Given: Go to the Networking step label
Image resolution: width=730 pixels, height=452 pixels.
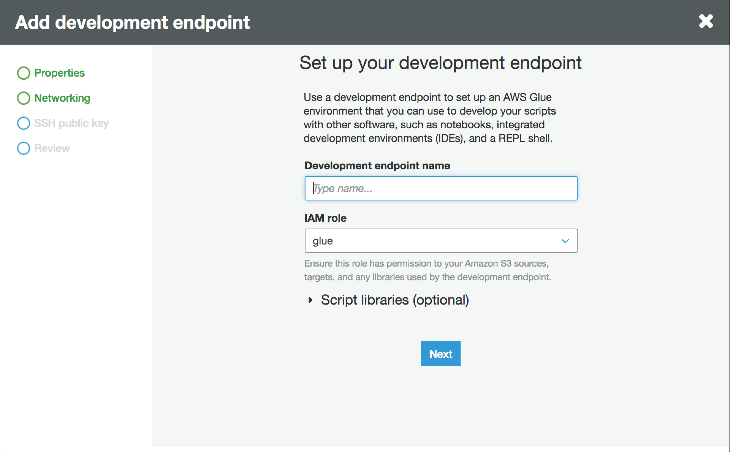Looking at the screenshot, I should [x=62, y=98].
